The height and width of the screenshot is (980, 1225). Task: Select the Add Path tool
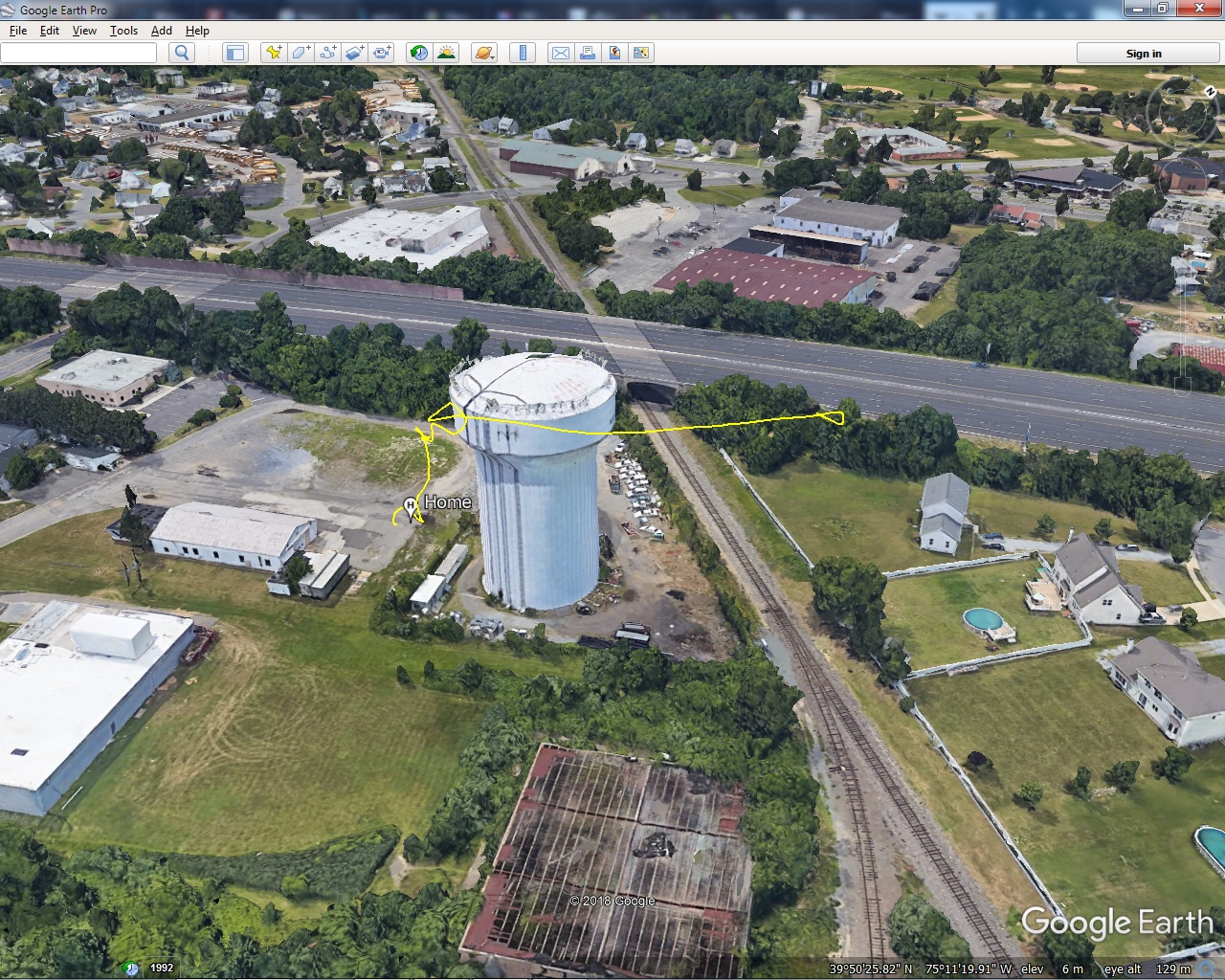point(328,53)
